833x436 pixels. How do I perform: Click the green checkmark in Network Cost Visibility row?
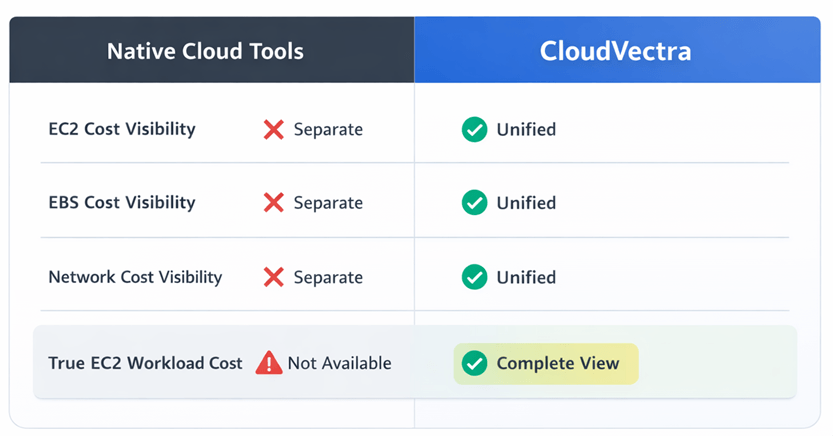474,277
